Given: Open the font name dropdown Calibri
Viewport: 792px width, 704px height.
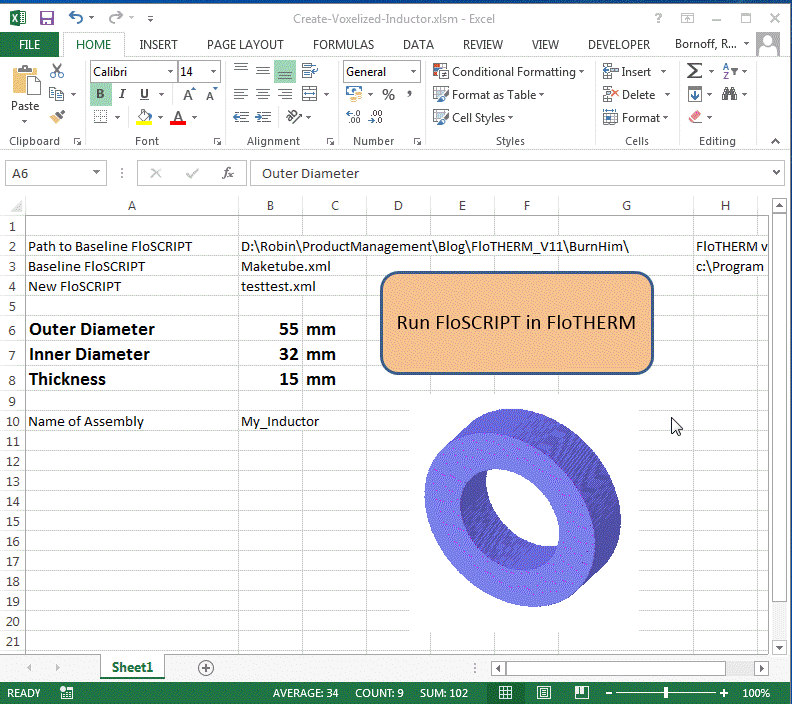Looking at the screenshot, I should click(170, 72).
